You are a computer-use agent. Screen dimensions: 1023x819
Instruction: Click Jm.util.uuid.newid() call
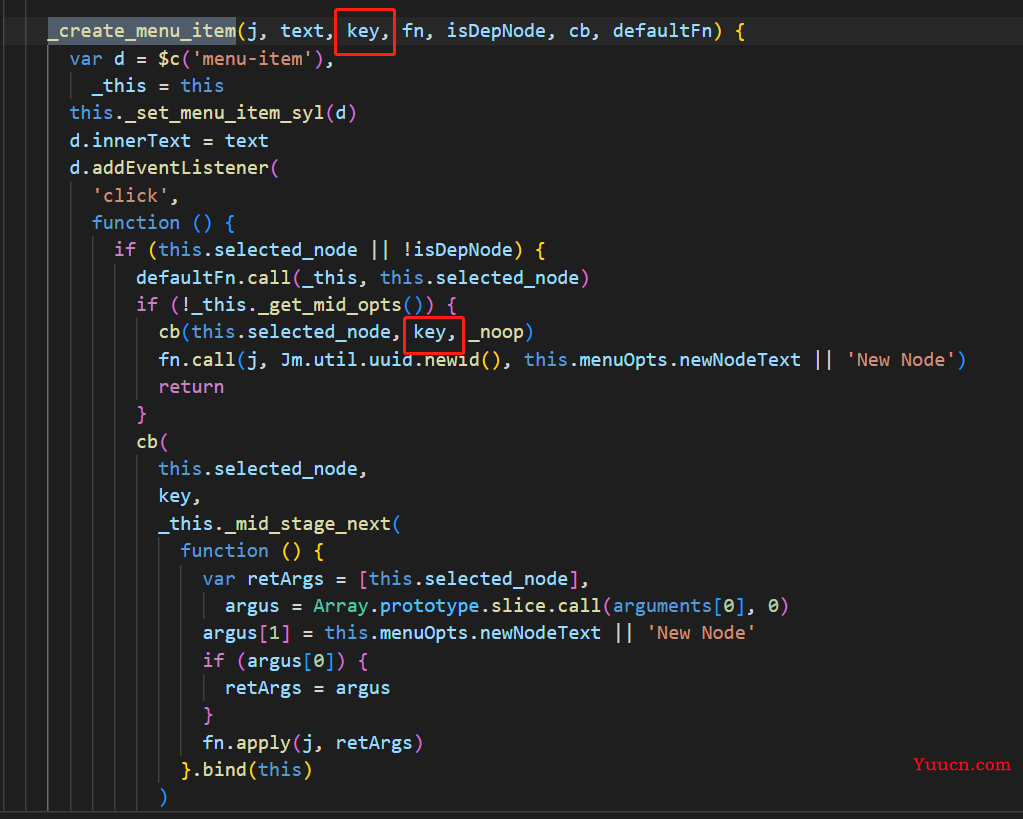[x=389, y=360]
